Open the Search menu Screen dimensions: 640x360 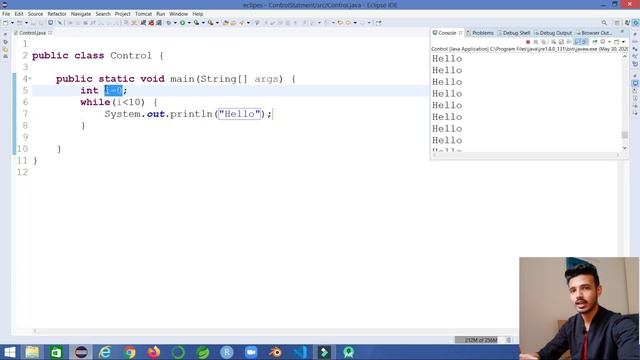pyautogui.click(x=103, y=14)
